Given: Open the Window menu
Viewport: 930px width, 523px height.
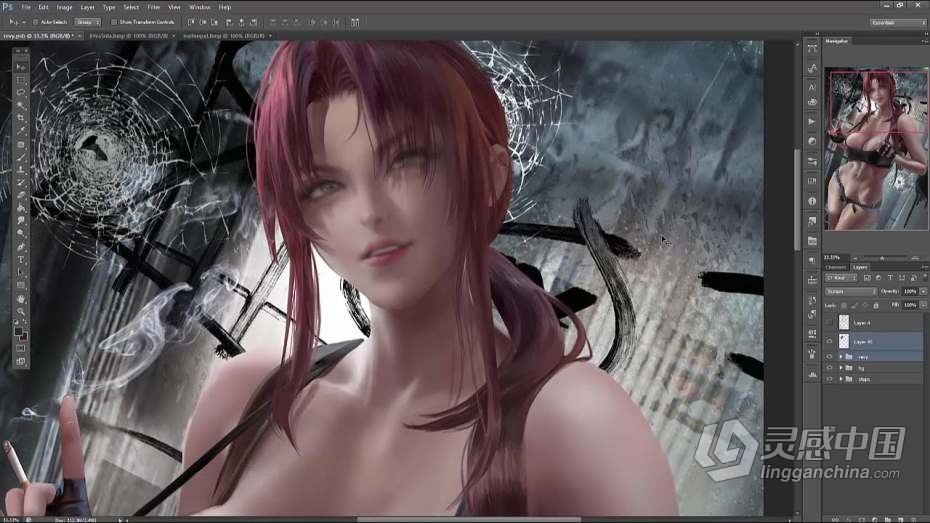Looking at the screenshot, I should pyautogui.click(x=199, y=7).
